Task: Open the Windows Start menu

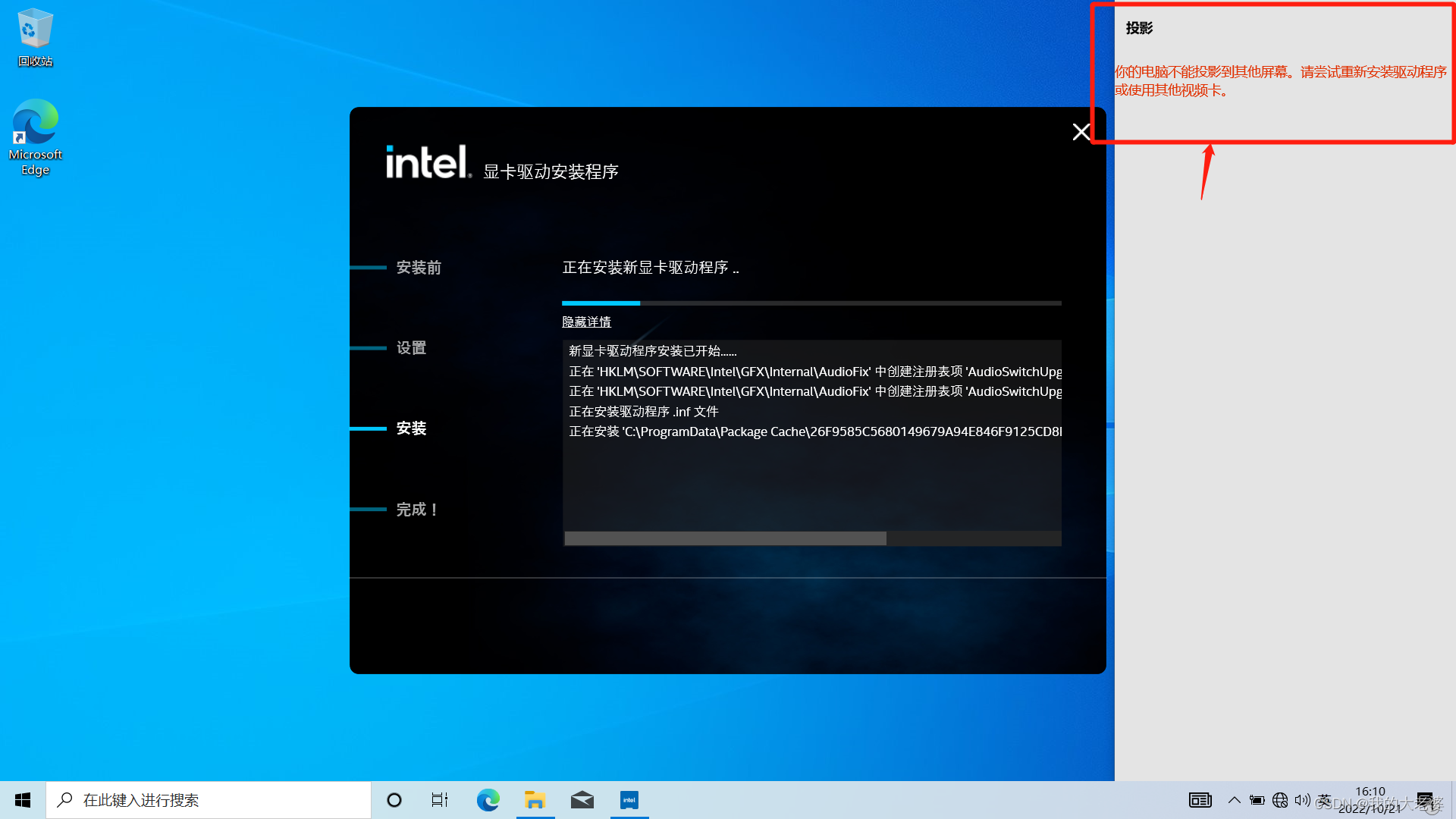Action: point(23,800)
